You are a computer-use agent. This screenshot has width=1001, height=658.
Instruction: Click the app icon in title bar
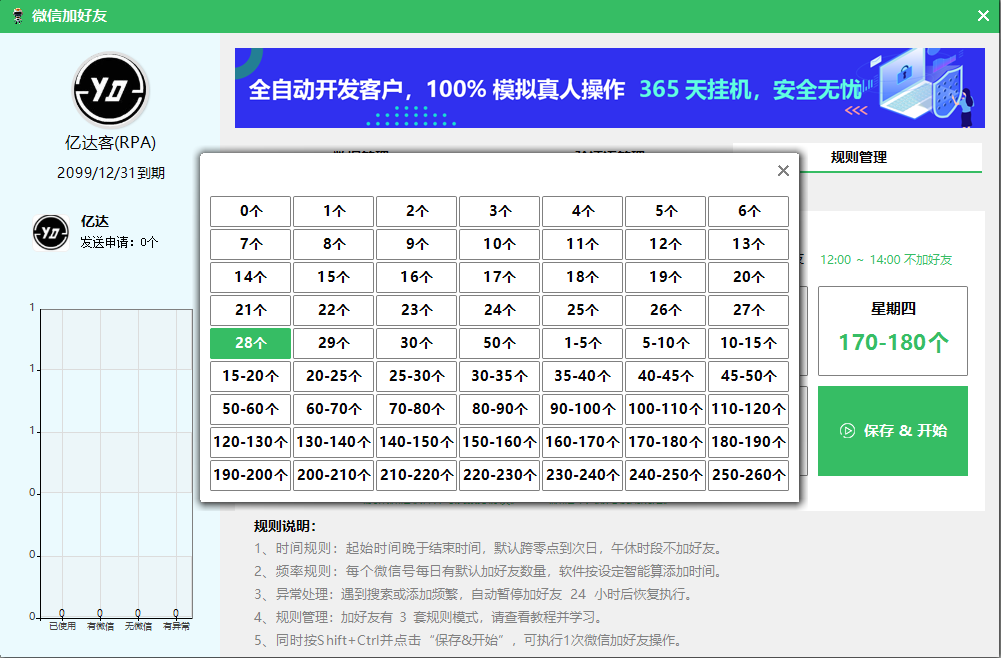point(18,16)
